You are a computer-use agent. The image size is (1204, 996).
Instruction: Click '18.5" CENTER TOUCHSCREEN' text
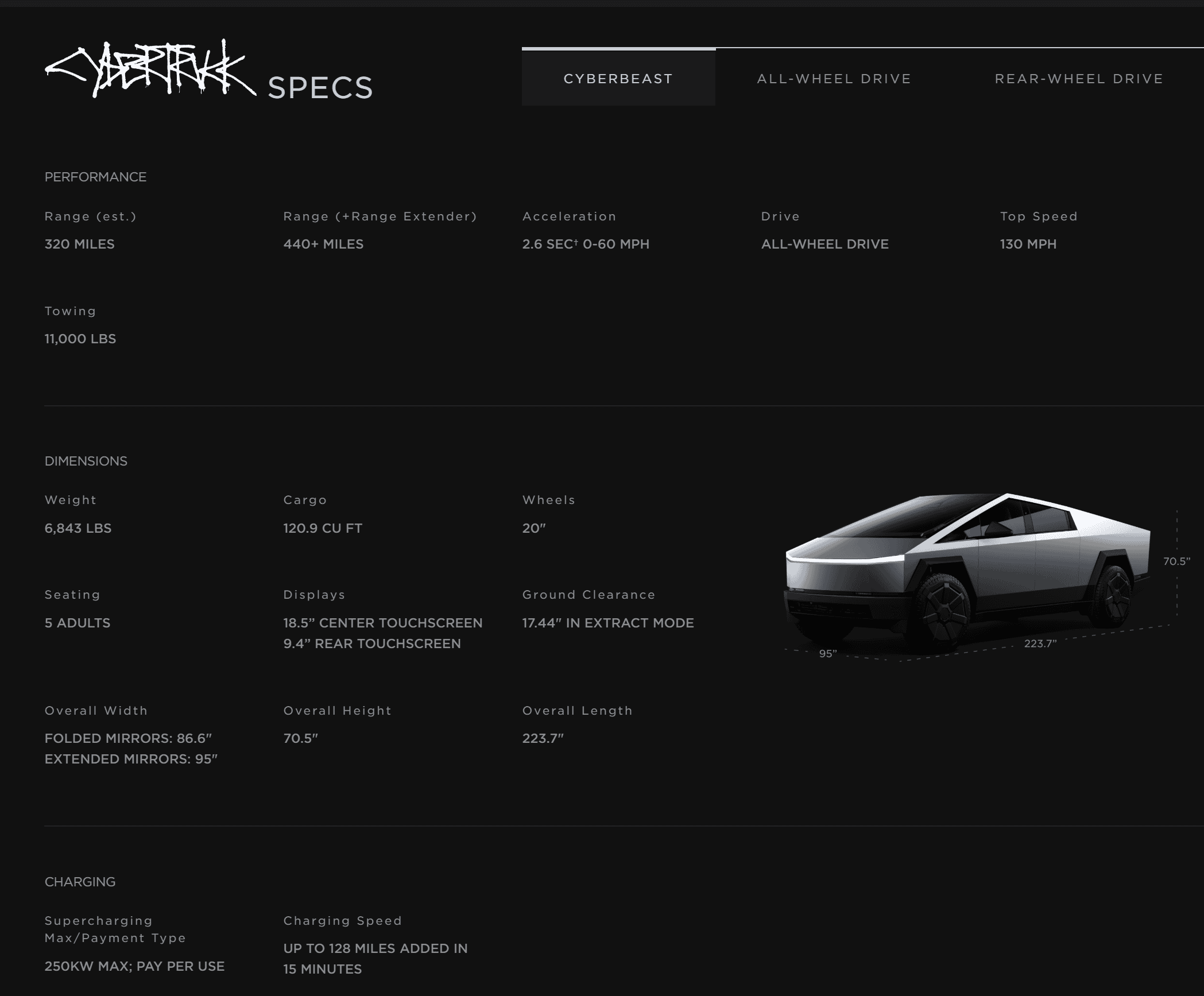(x=383, y=623)
